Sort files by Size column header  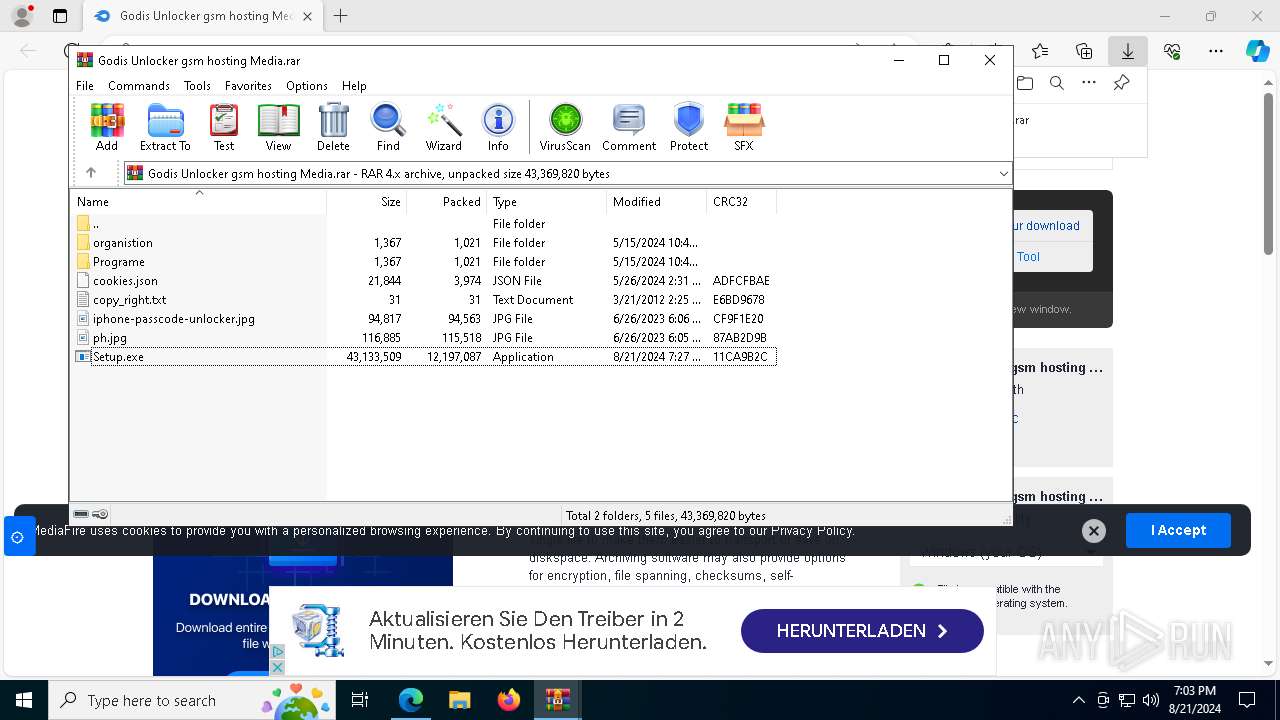pos(367,202)
